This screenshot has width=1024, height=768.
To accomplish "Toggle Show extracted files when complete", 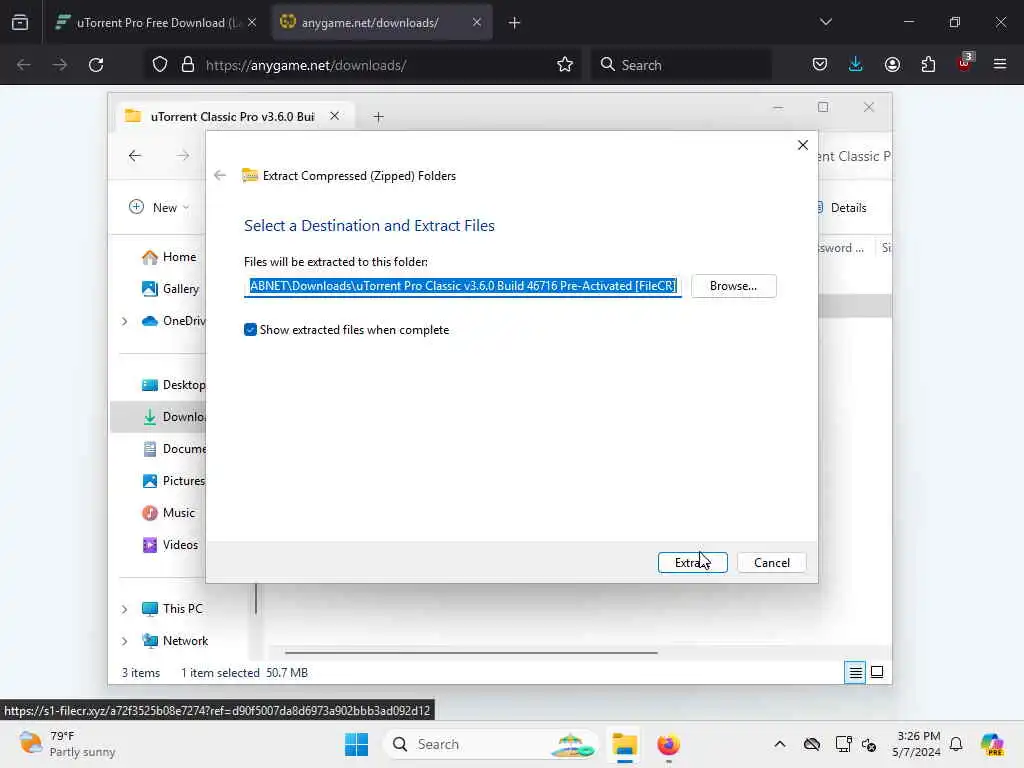I will pos(250,330).
